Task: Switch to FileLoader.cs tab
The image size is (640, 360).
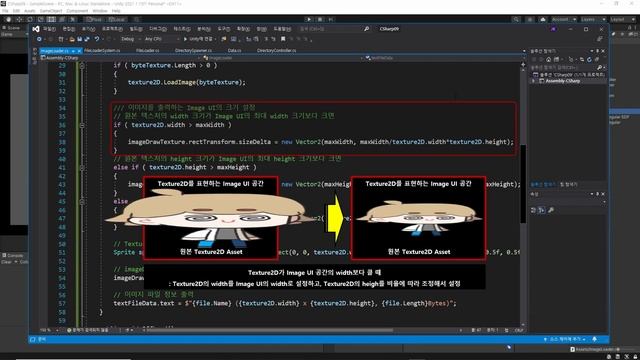Action: tap(148, 51)
